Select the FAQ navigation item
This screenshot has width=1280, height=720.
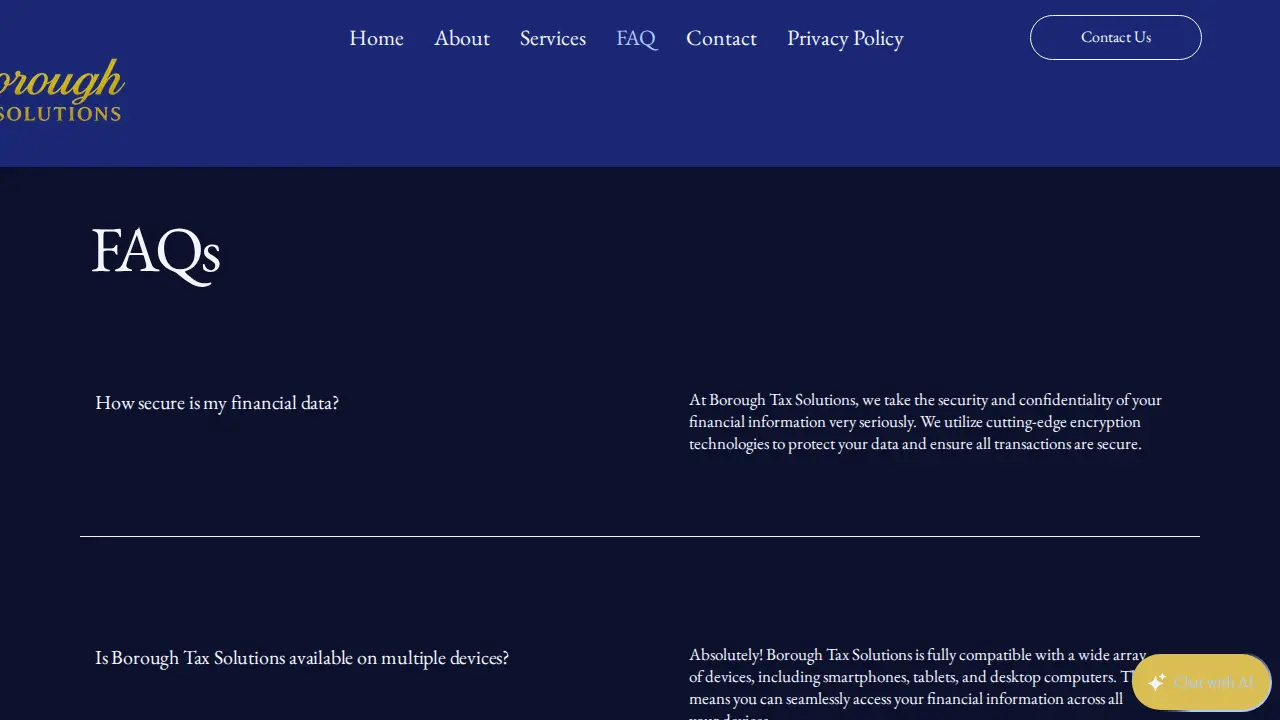636,38
